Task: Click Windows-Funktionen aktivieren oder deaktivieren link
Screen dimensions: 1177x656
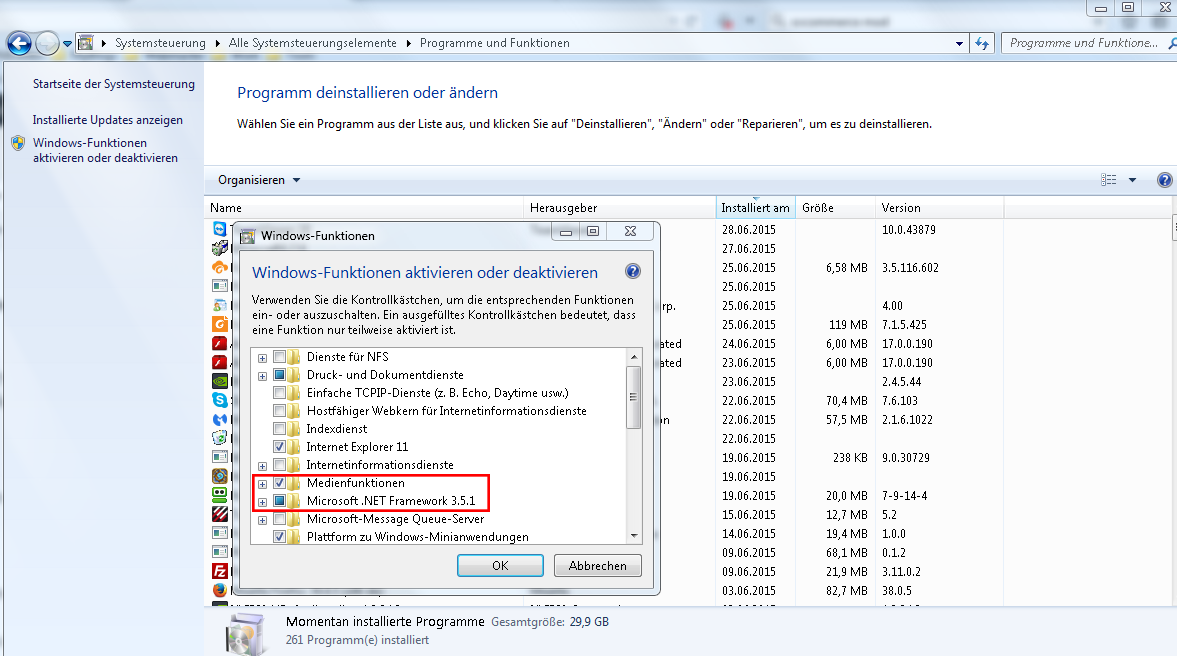Action: [x=106, y=150]
